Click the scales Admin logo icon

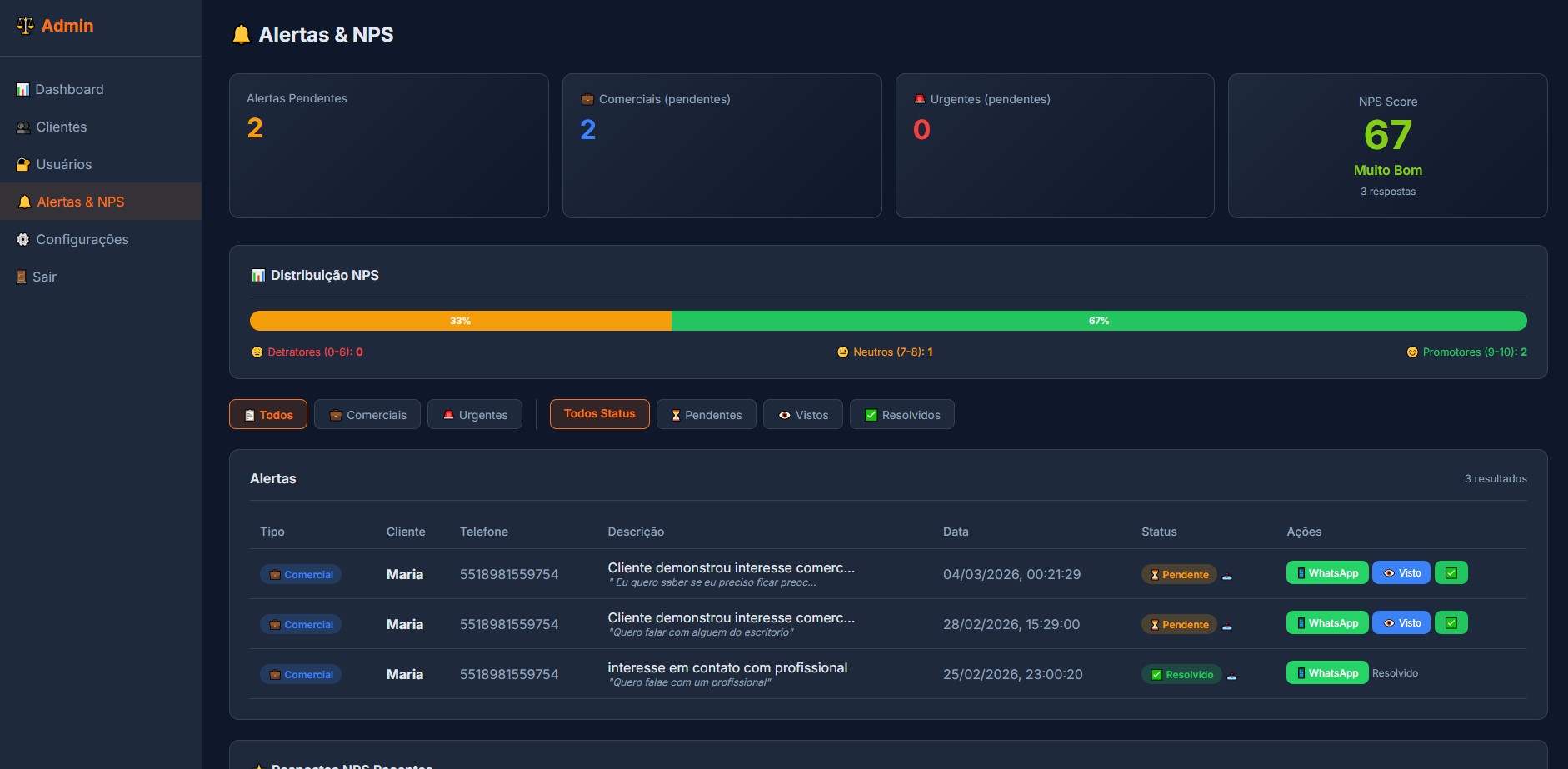pyautogui.click(x=24, y=26)
